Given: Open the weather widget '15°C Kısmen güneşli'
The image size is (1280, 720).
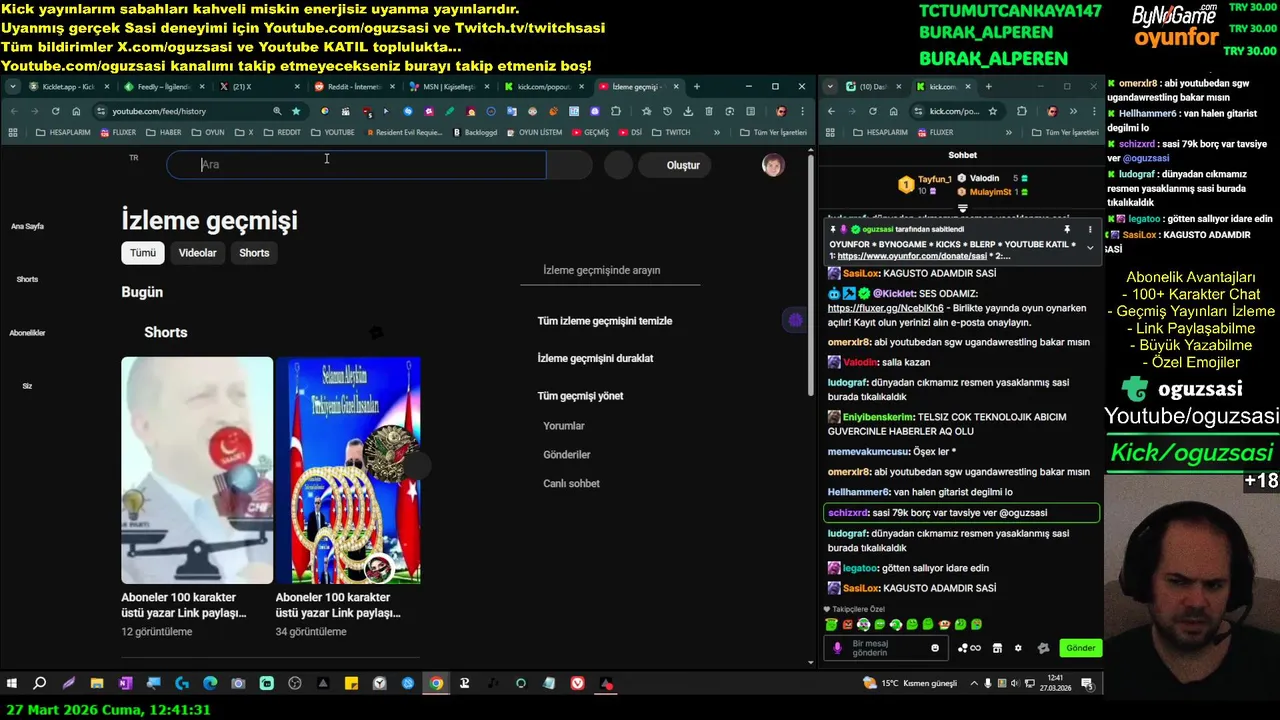Looking at the screenshot, I should (x=910, y=683).
